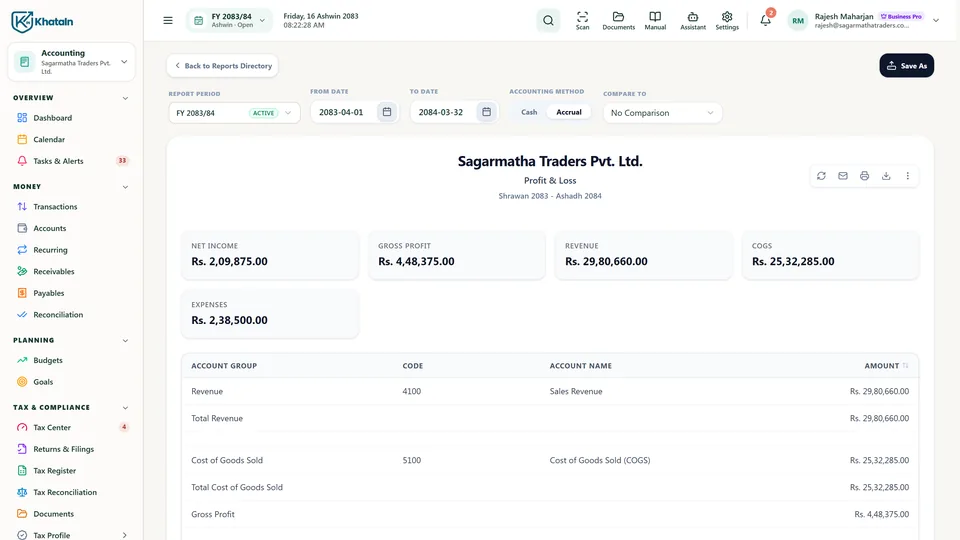The image size is (960, 540).
Task: Collapse the Planning section
Action: point(125,340)
